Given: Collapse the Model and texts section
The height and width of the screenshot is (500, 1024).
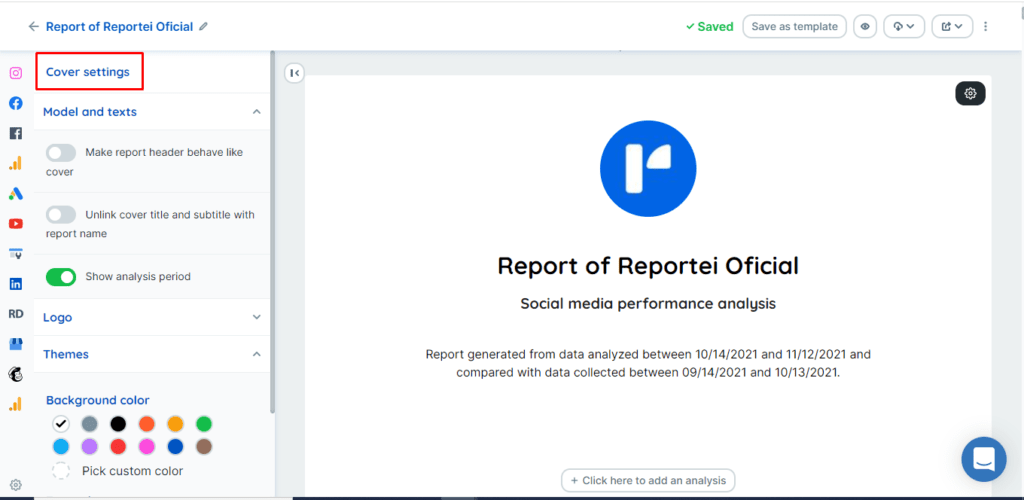Looking at the screenshot, I should click(x=257, y=112).
